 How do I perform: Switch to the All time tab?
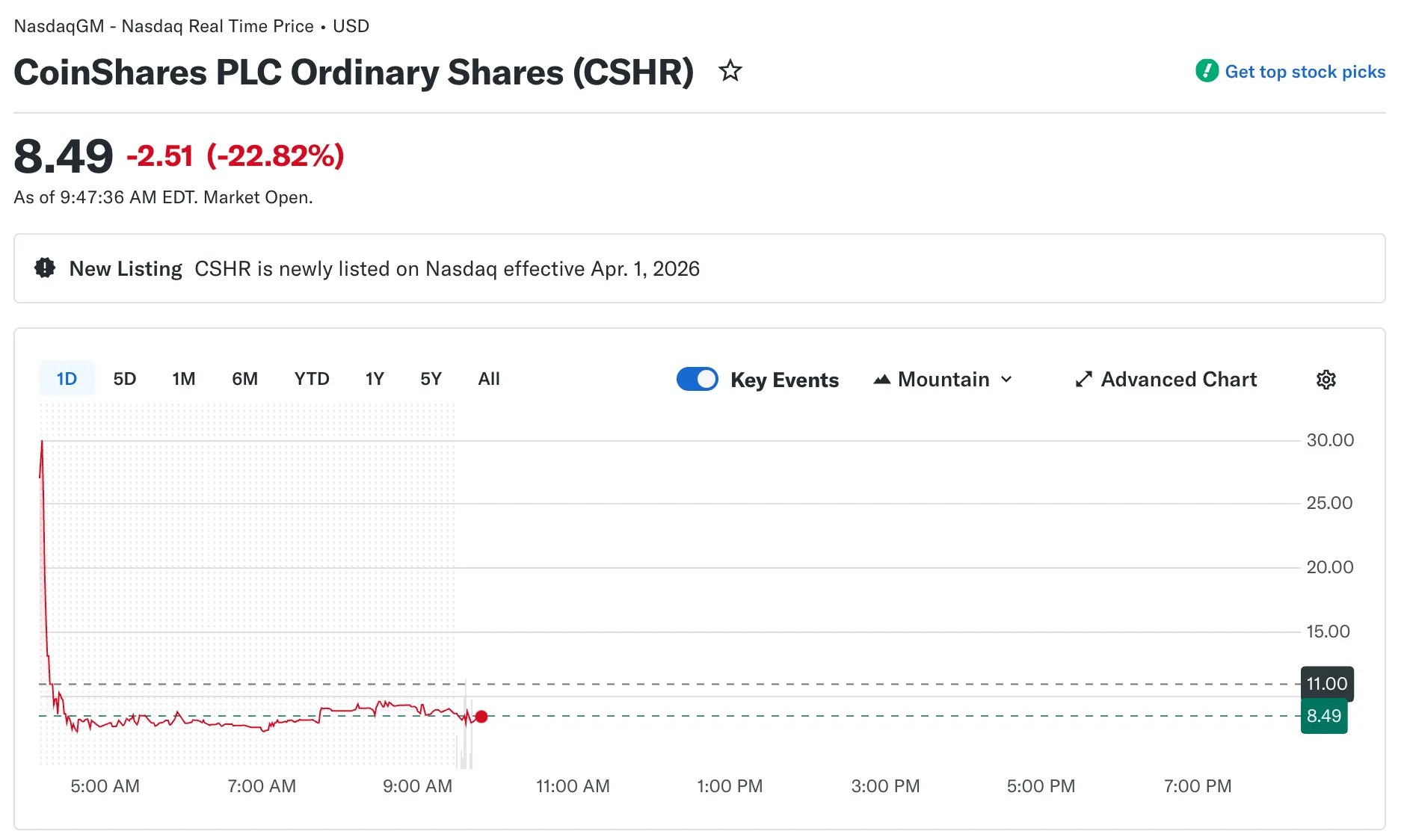click(489, 379)
